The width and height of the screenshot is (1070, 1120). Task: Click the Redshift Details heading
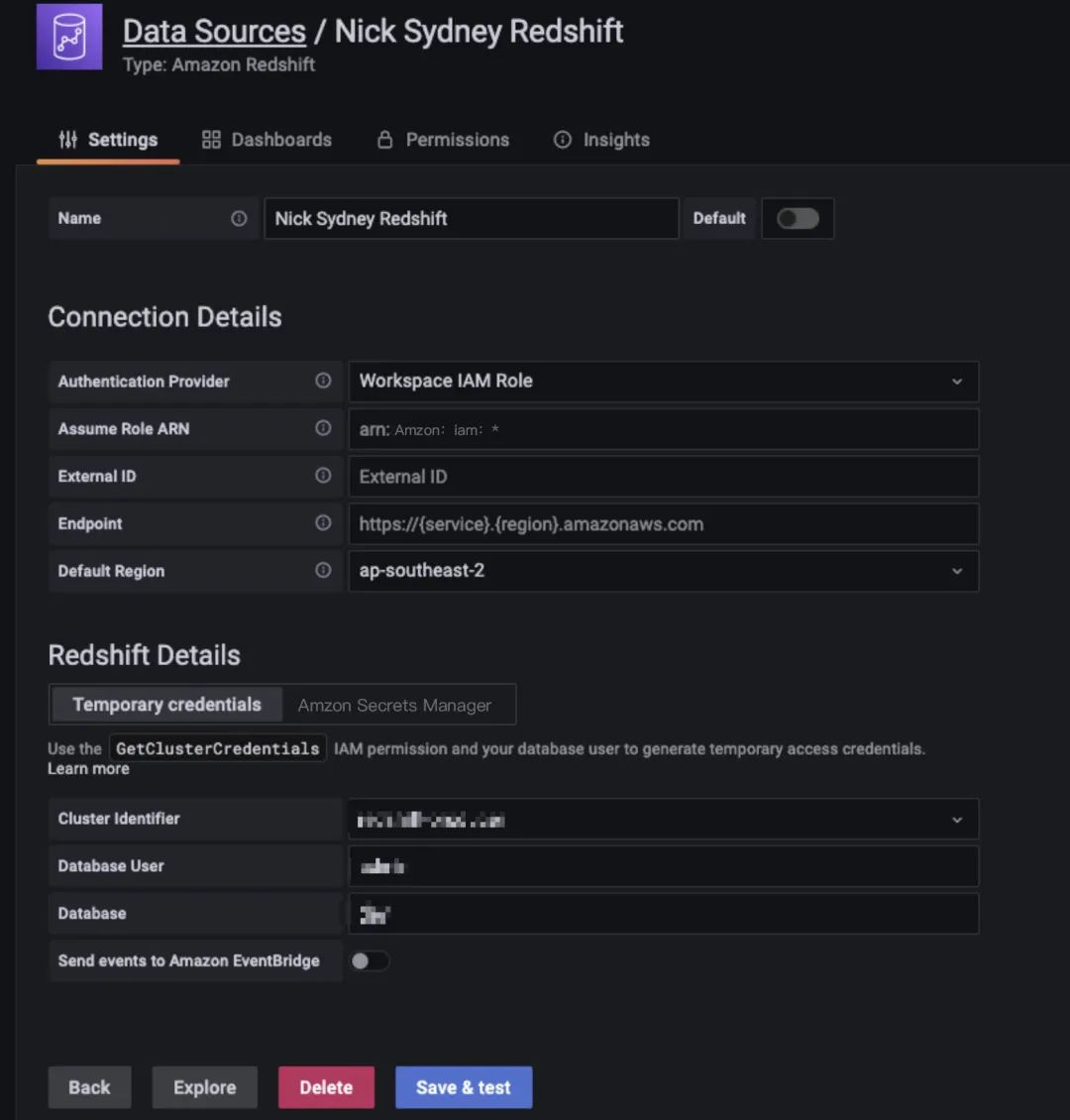tap(145, 655)
